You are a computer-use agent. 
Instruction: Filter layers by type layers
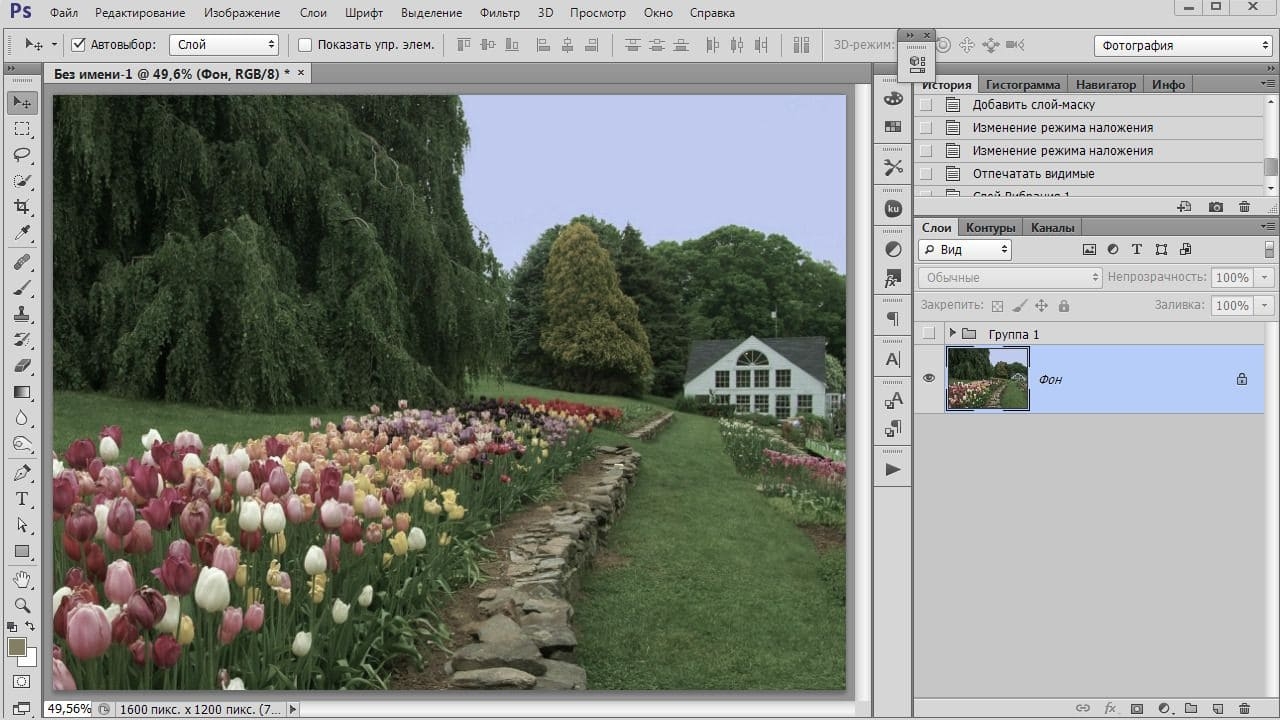(1137, 250)
